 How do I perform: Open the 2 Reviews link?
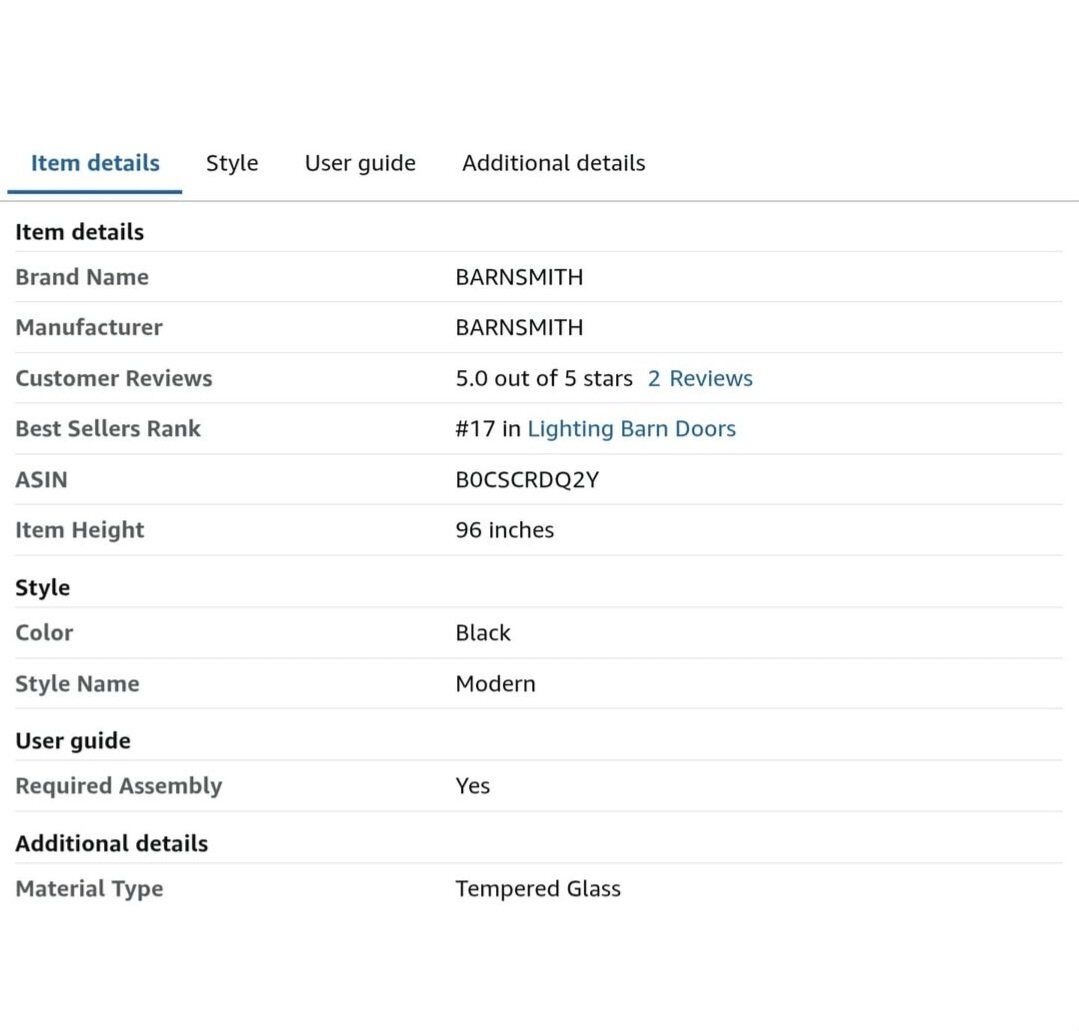(700, 379)
